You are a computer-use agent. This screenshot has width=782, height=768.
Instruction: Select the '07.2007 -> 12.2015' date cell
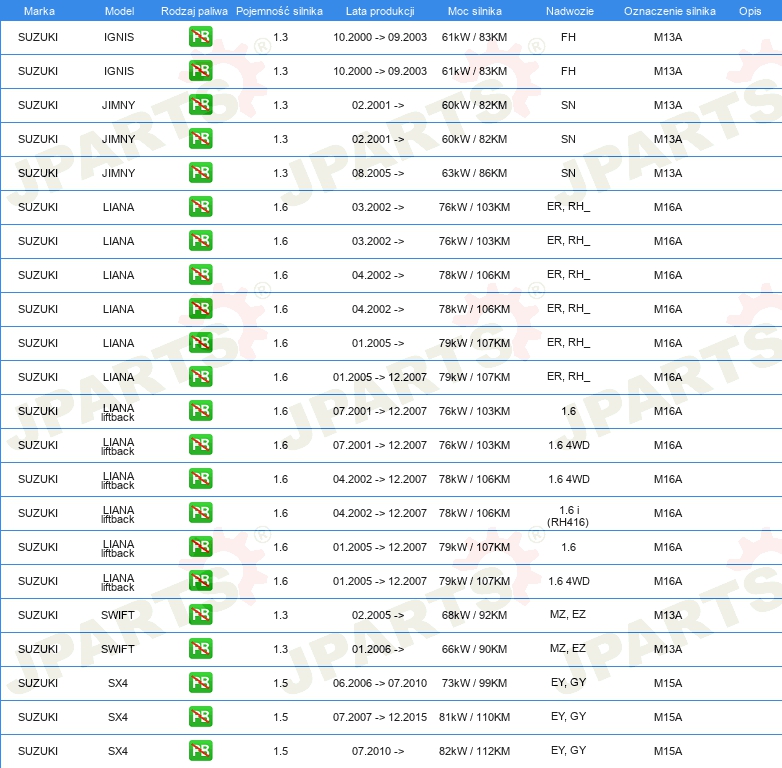click(380, 717)
